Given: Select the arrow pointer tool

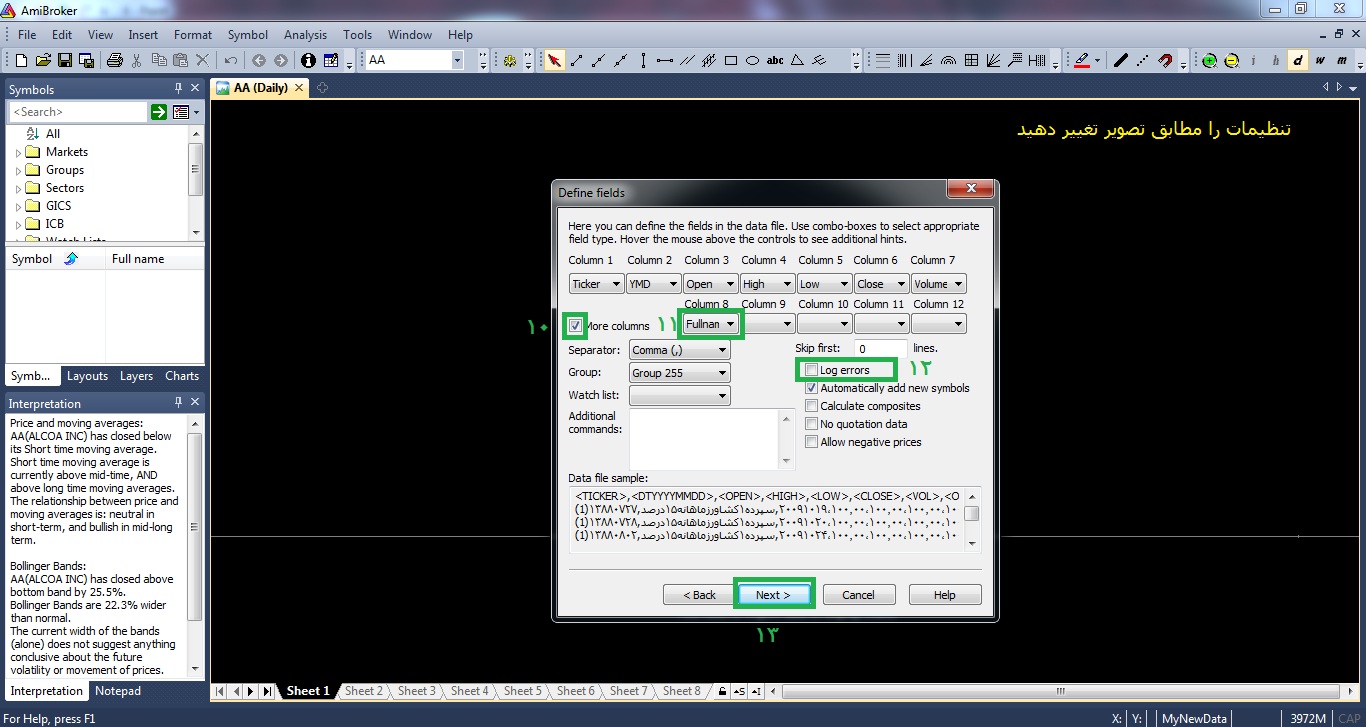Looking at the screenshot, I should tap(555, 61).
